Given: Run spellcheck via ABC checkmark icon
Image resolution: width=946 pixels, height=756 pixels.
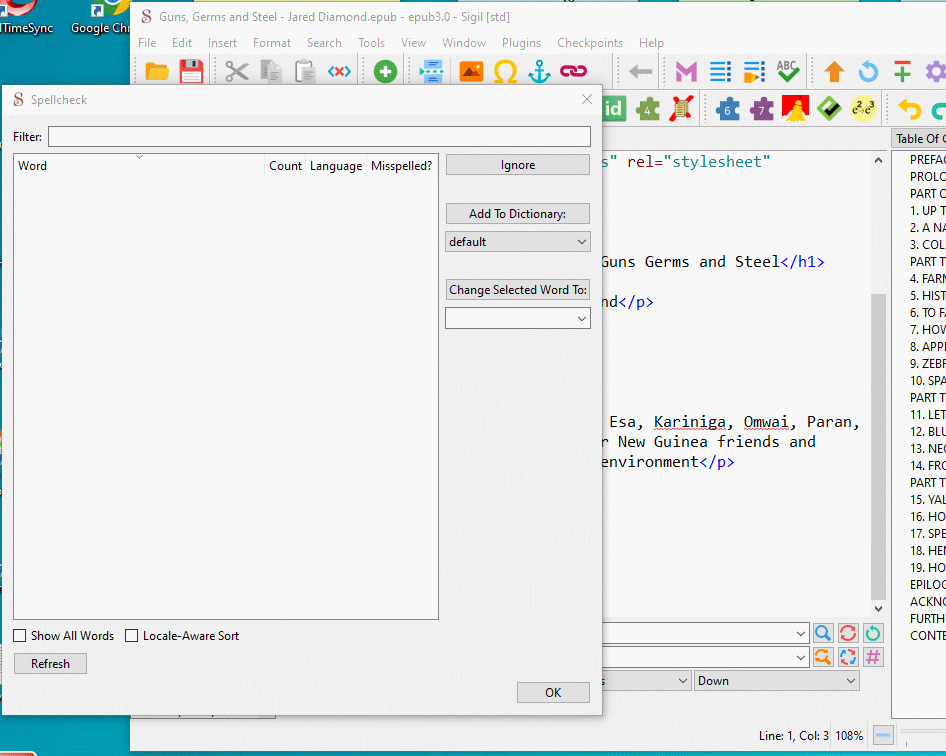Looking at the screenshot, I should click(788, 72).
